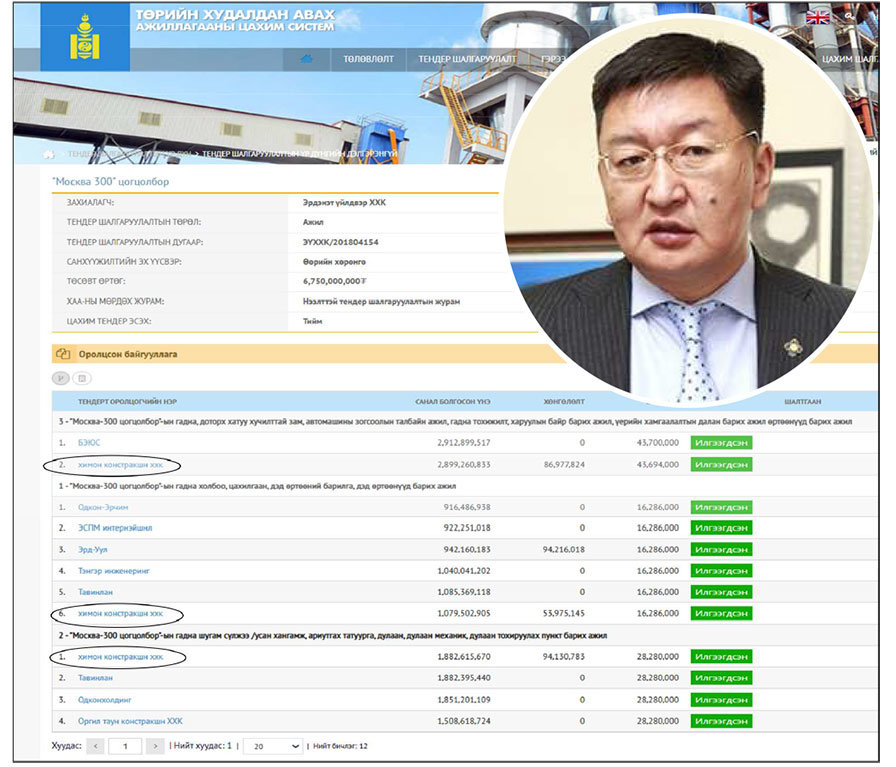Click the breadcrumb home icon
The width and height of the screenshot is (896, 767).
point(49,155)
